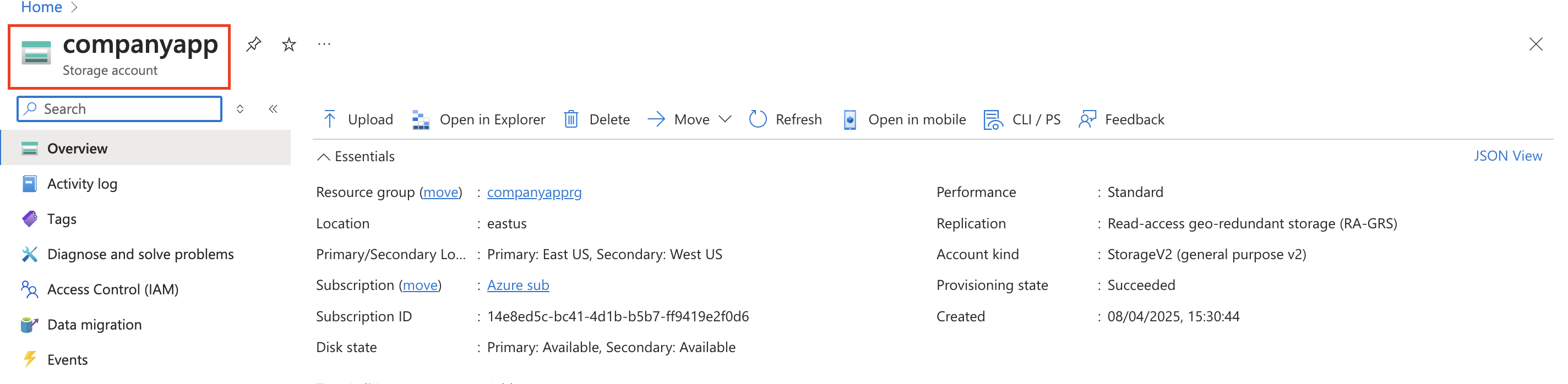The height and width of the screenshot is (384, 1568).
Task: Click the Performance value Standard
Action: tap(1135, 193)
